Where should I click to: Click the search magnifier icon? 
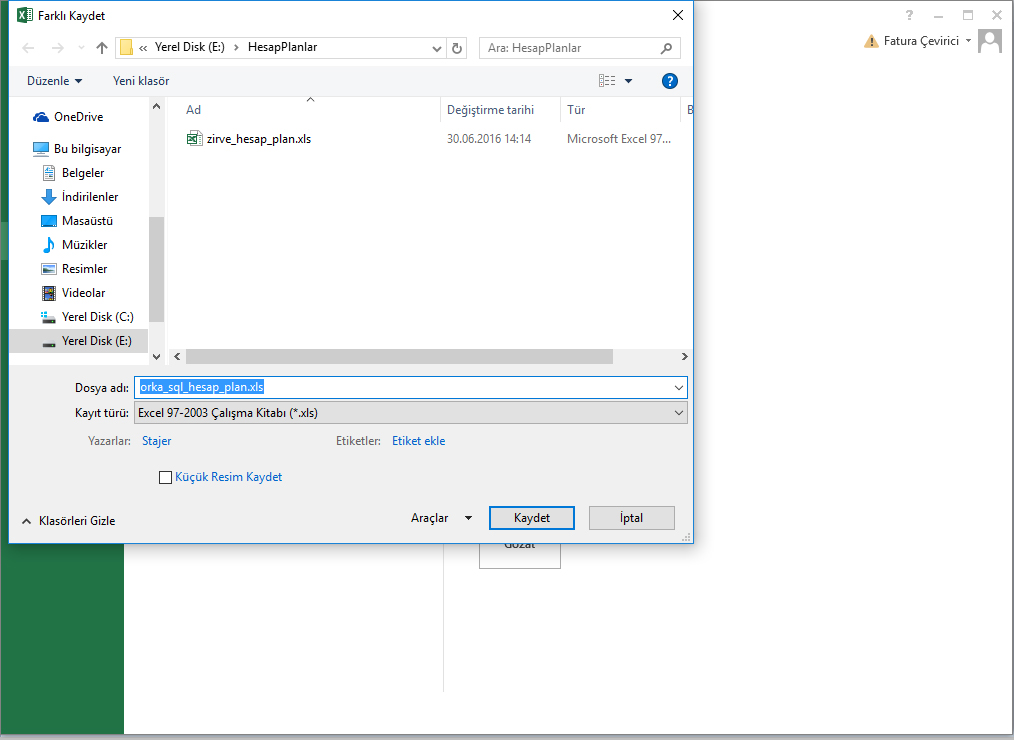[666, 48]
